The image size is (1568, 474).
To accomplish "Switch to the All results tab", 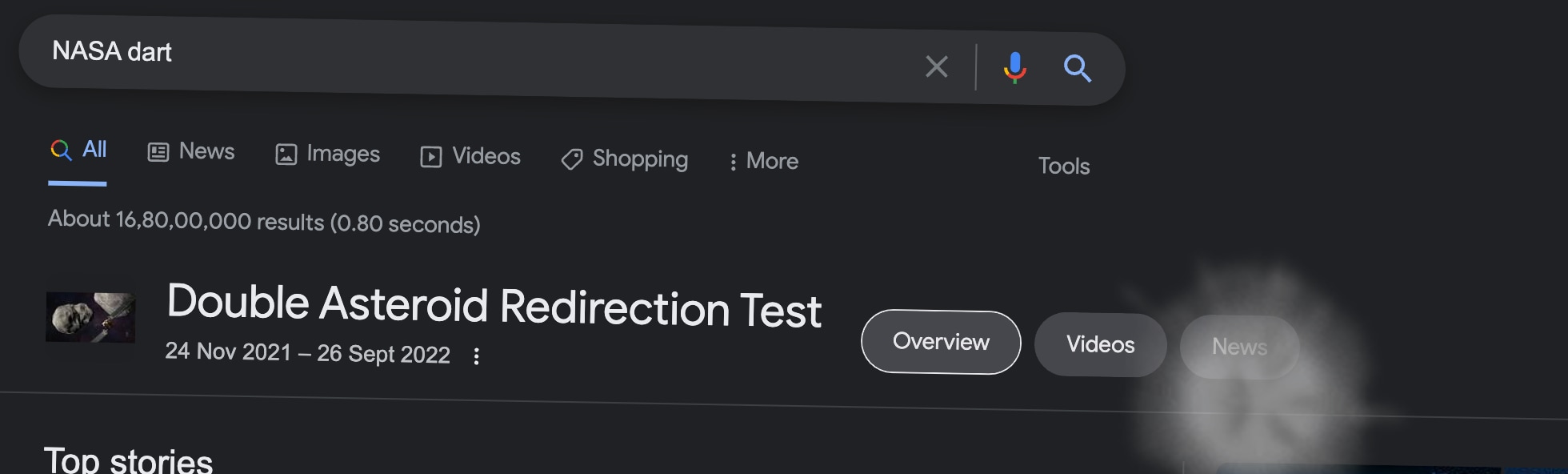I will [x=78, y=150].
